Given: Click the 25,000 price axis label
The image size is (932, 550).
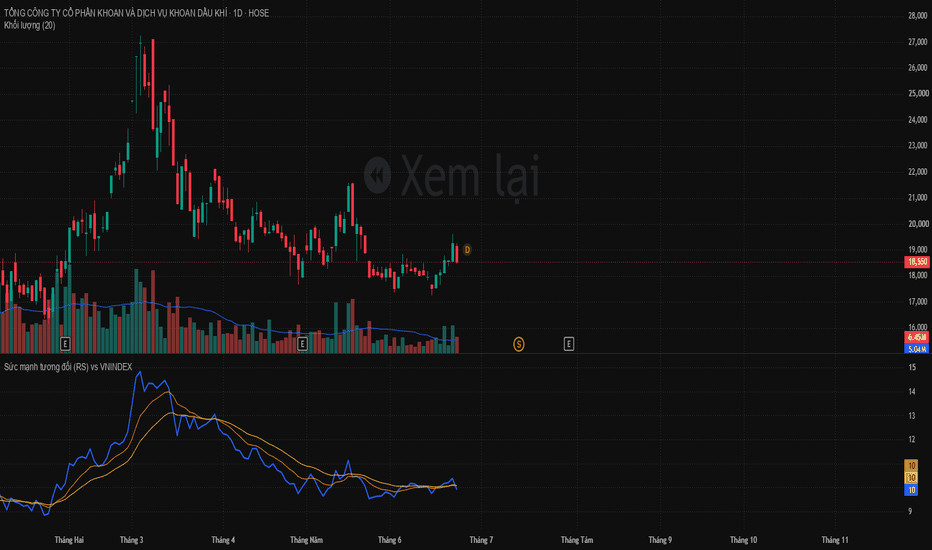Looking at the screenshot, I should (x=918, y=93).
